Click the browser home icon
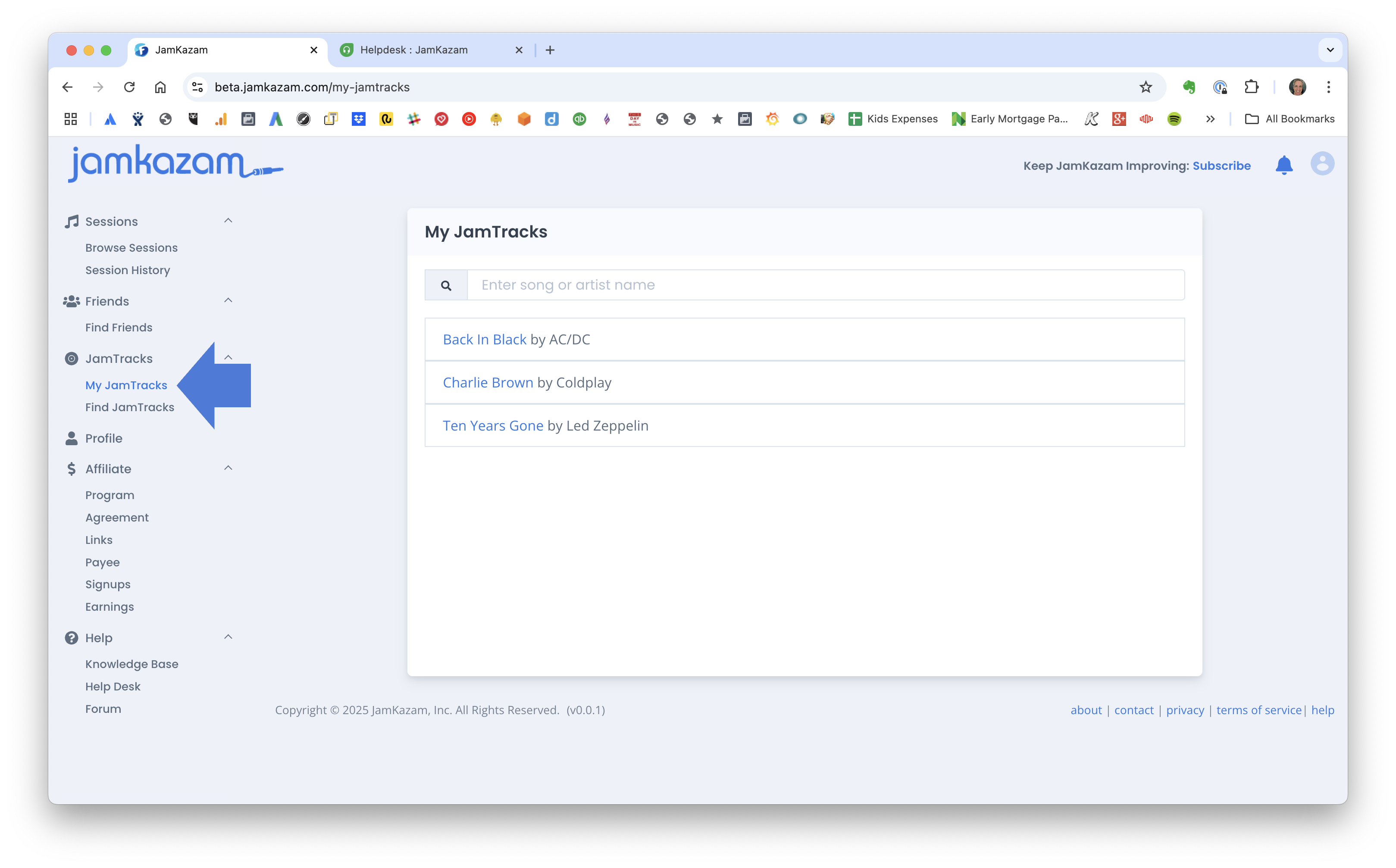The height and width of the screenshot is (868, 1396). coord(160,87)
